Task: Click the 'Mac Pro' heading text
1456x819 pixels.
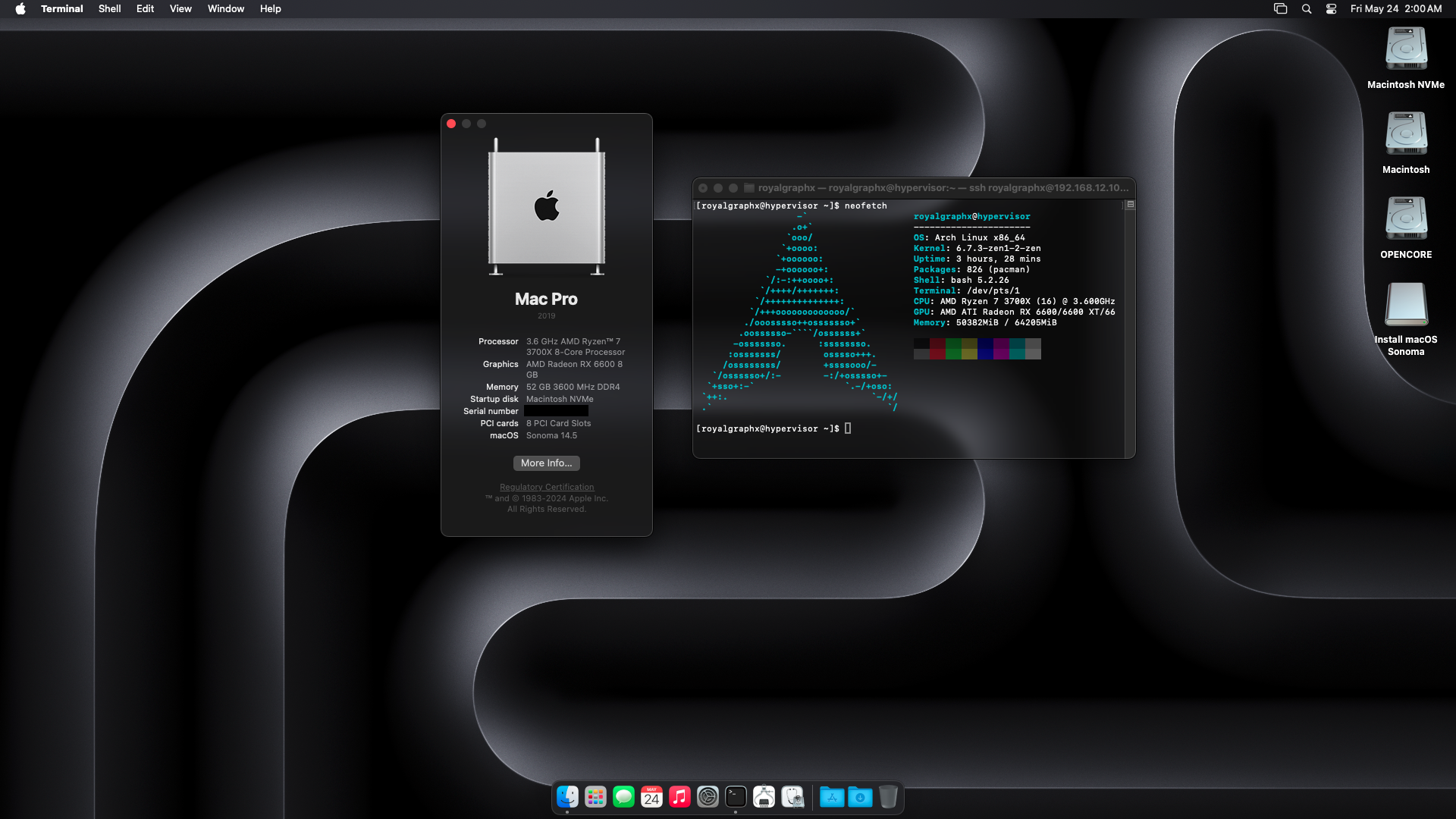Action: point(546,300)
